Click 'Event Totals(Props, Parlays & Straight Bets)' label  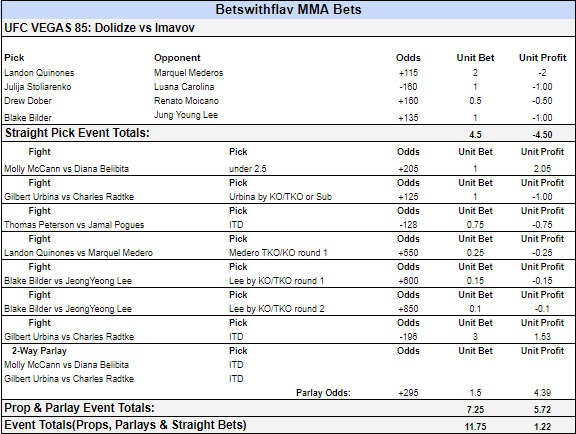tap(125, 425)
